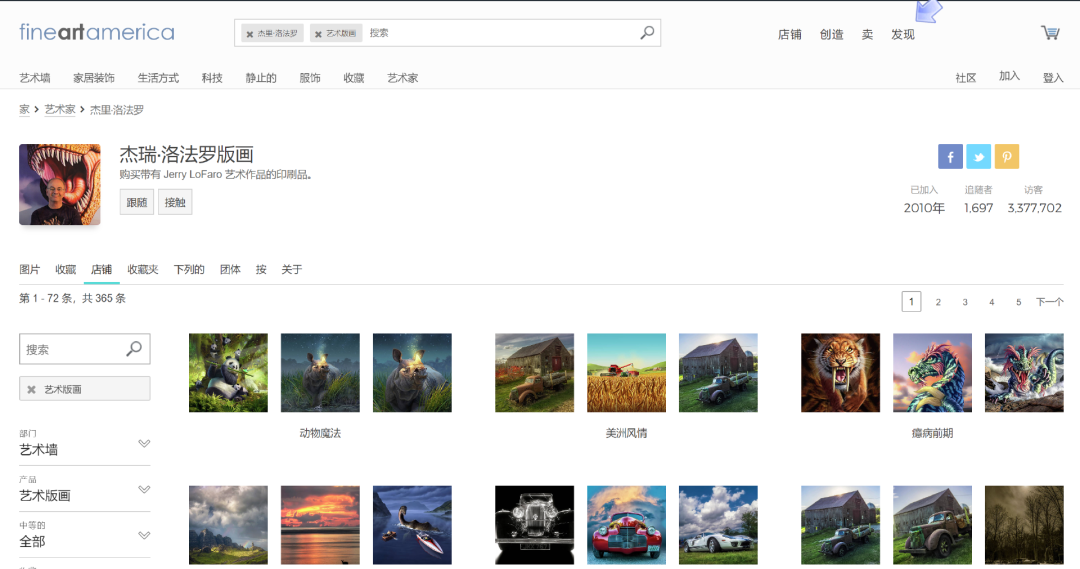
Task: Open the 癔病前期 collection
Action: [x=932, y=433]
